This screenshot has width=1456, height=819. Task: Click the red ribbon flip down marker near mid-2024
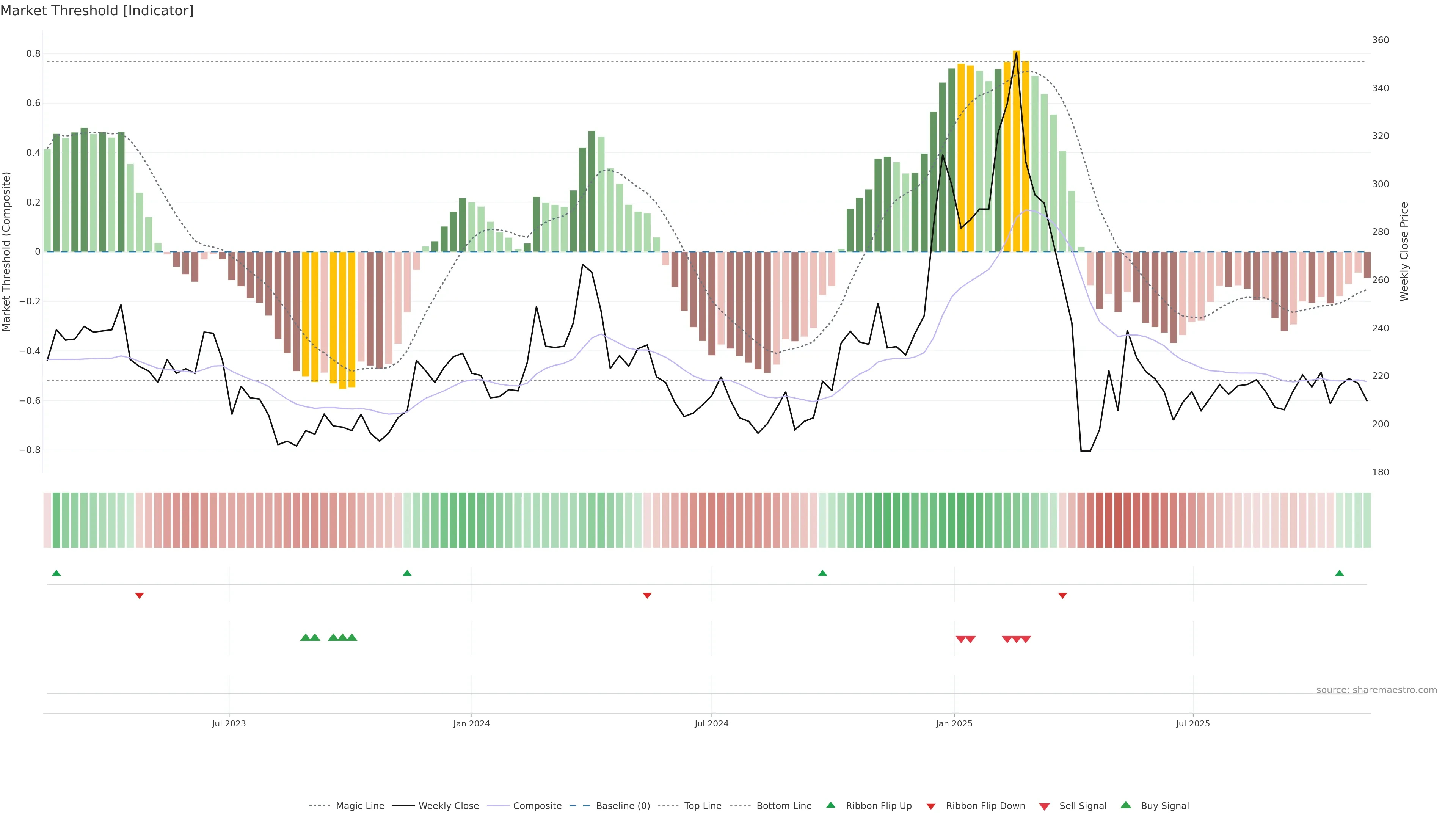(x=647, y=595)
